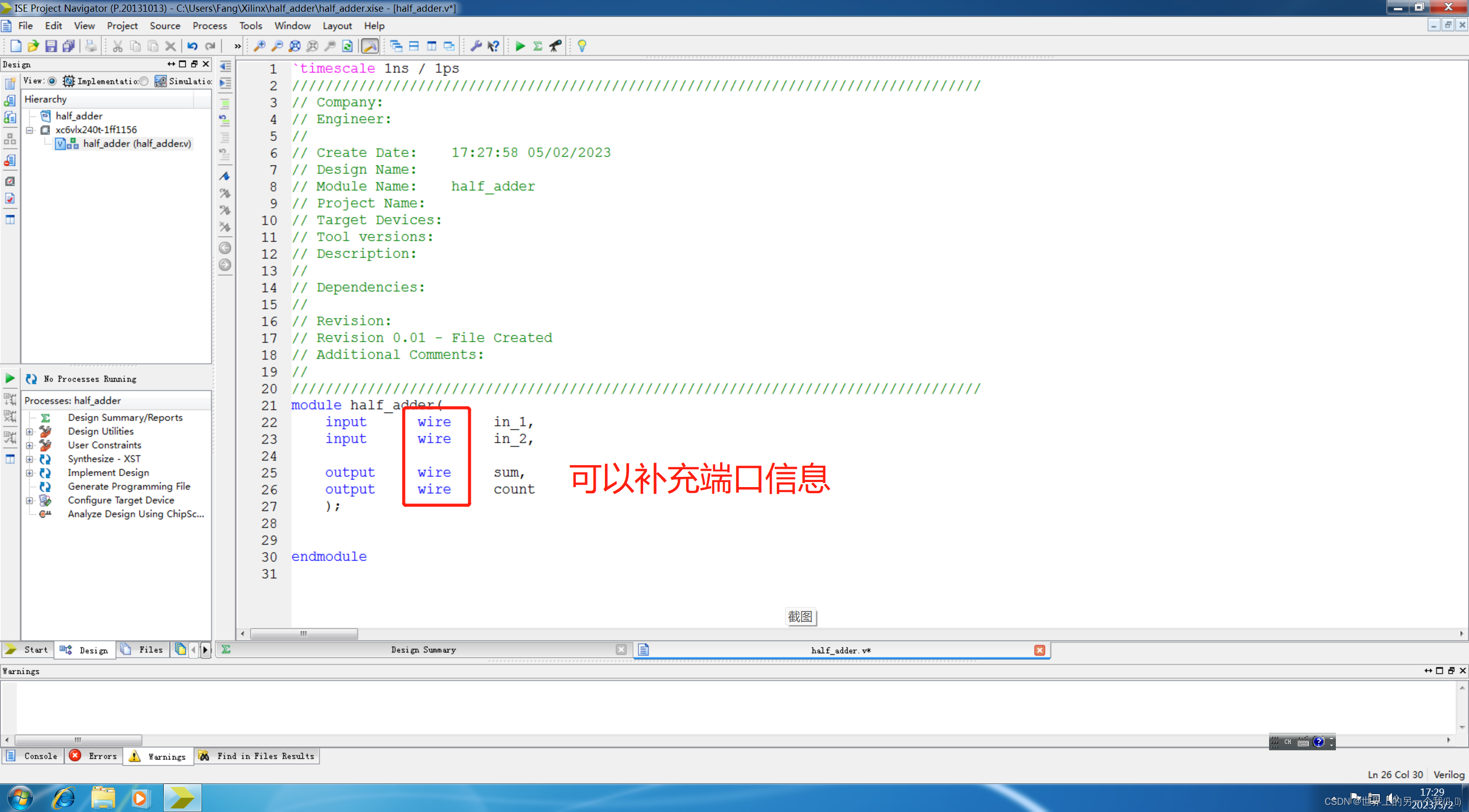The width and height of the screenshot is (1469, 812).
Task: Expand the Implement Design process
Action: 30,473
